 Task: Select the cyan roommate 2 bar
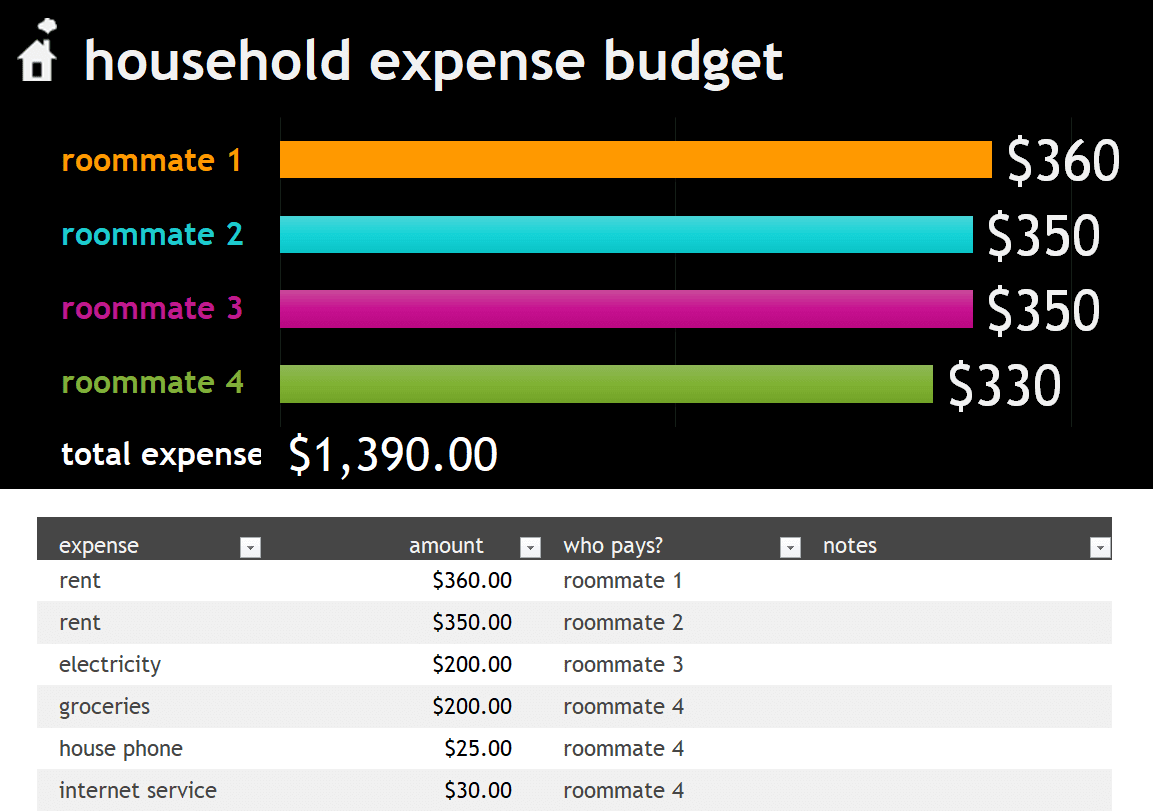pos(626,234)
